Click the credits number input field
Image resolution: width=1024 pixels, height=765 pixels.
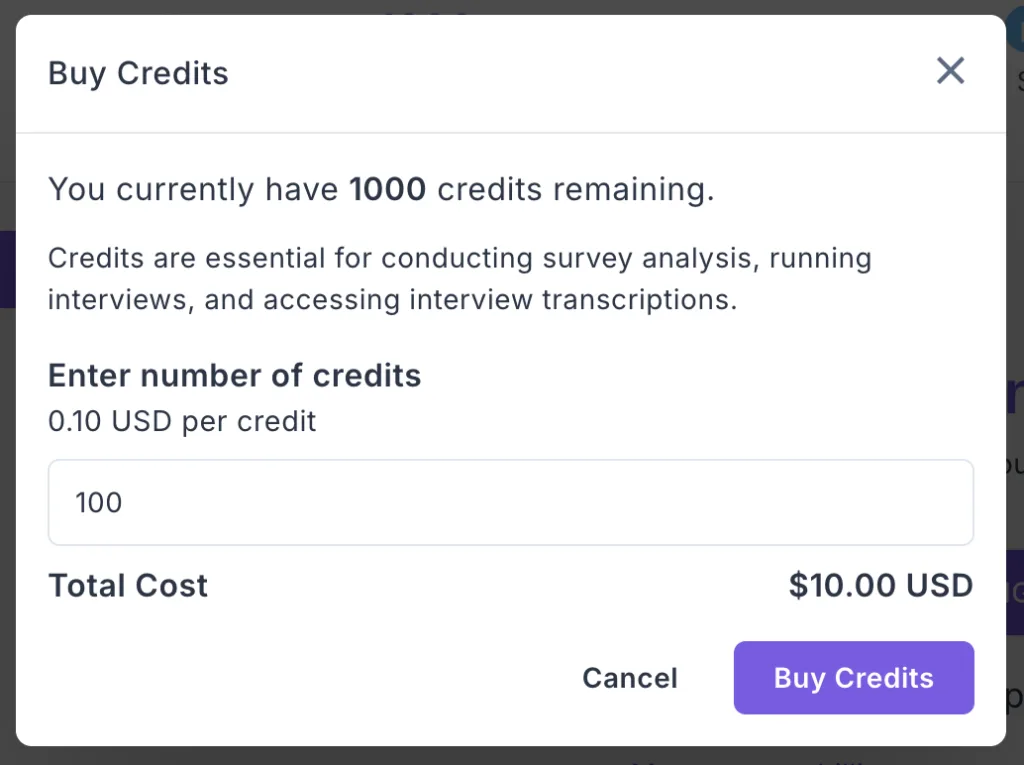click(x=510, y=502)
